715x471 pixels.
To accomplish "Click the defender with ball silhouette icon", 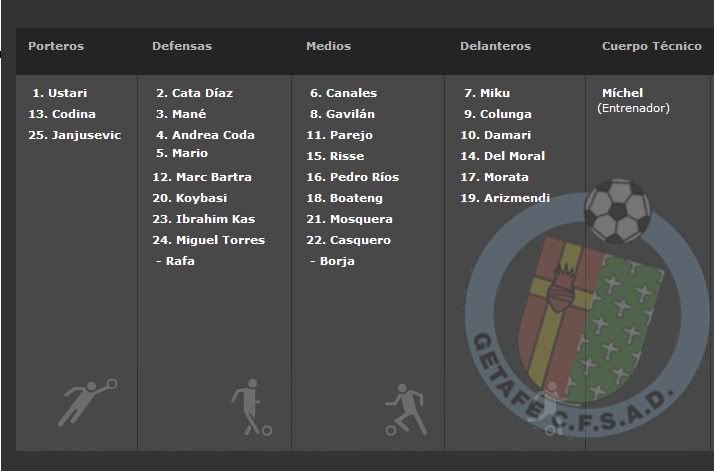I will click(x=251, y=407).
